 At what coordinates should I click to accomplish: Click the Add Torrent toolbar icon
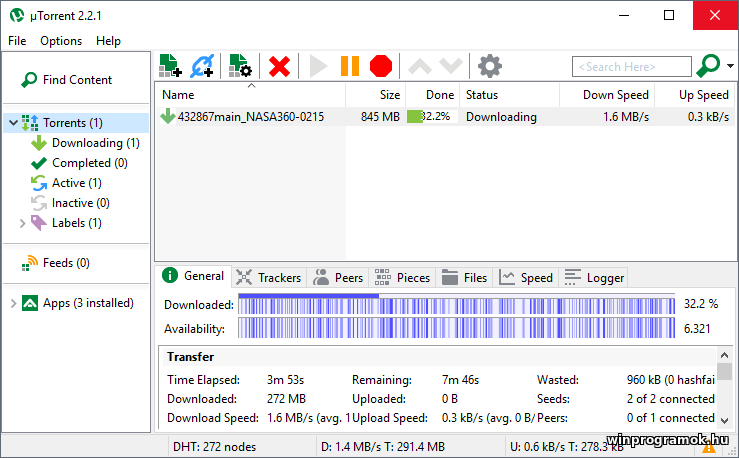point(170,66)
